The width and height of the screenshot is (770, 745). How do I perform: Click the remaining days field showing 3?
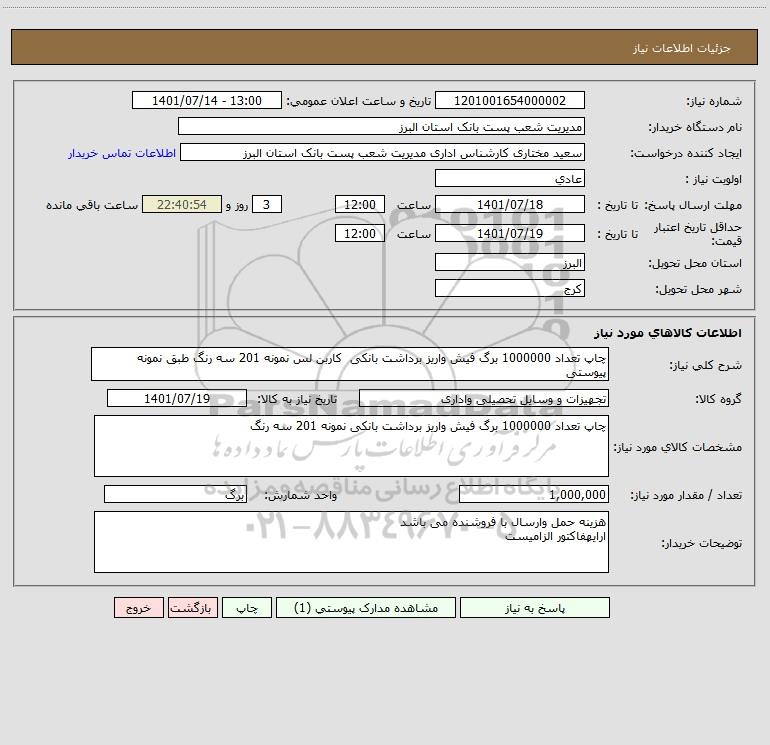267,204
